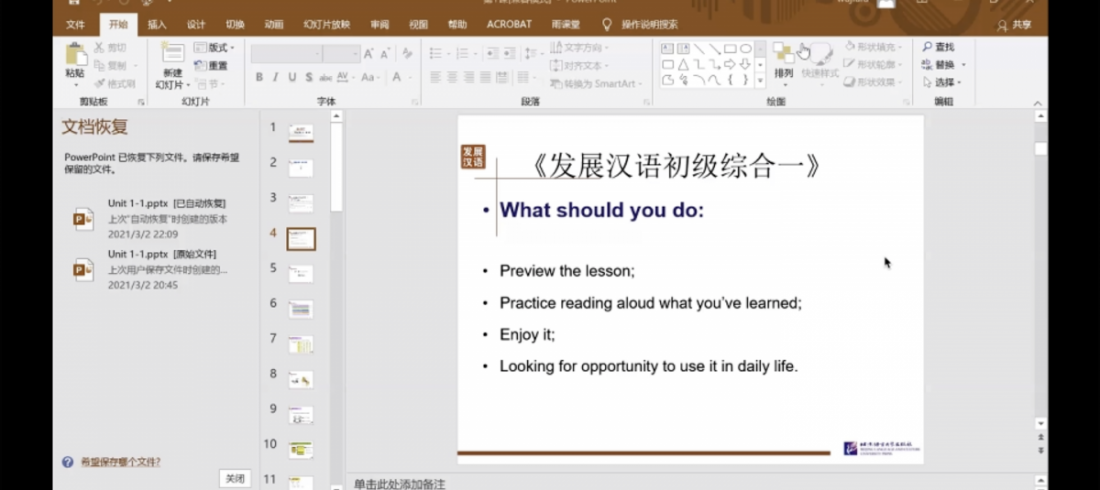Toggle Underline formatting
The width and height of the screenshot is (1100, 490).
(292, 77)
